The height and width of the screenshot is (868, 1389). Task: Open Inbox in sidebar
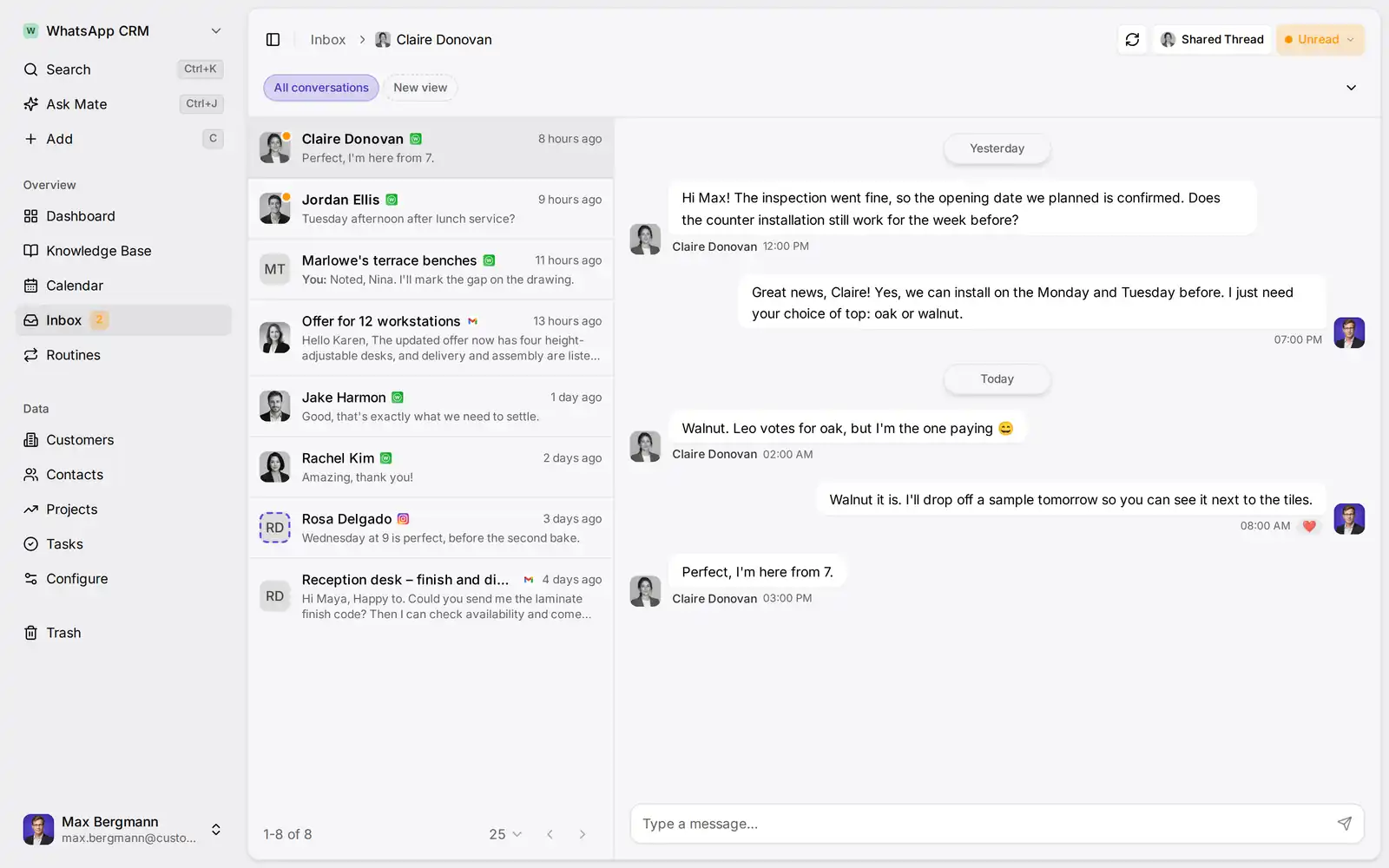point(122,320)
